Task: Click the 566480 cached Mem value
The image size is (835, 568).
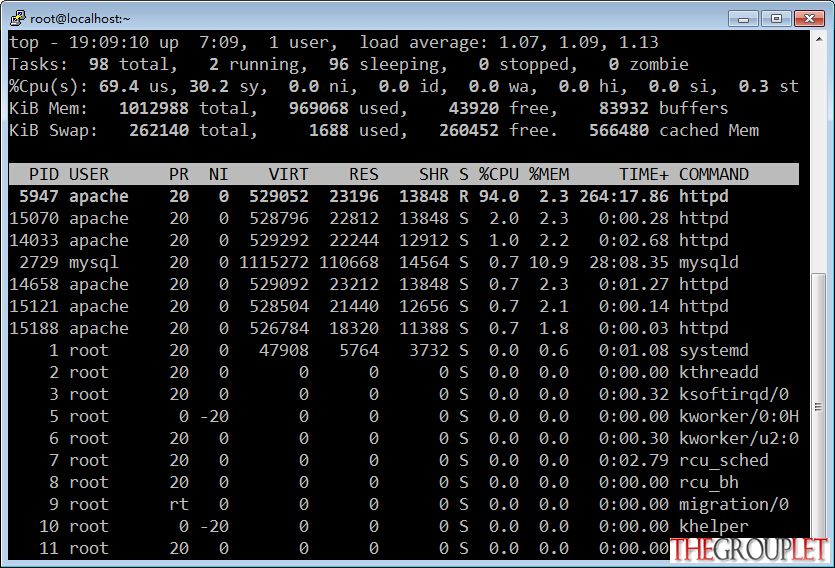Action: [619, 130]
